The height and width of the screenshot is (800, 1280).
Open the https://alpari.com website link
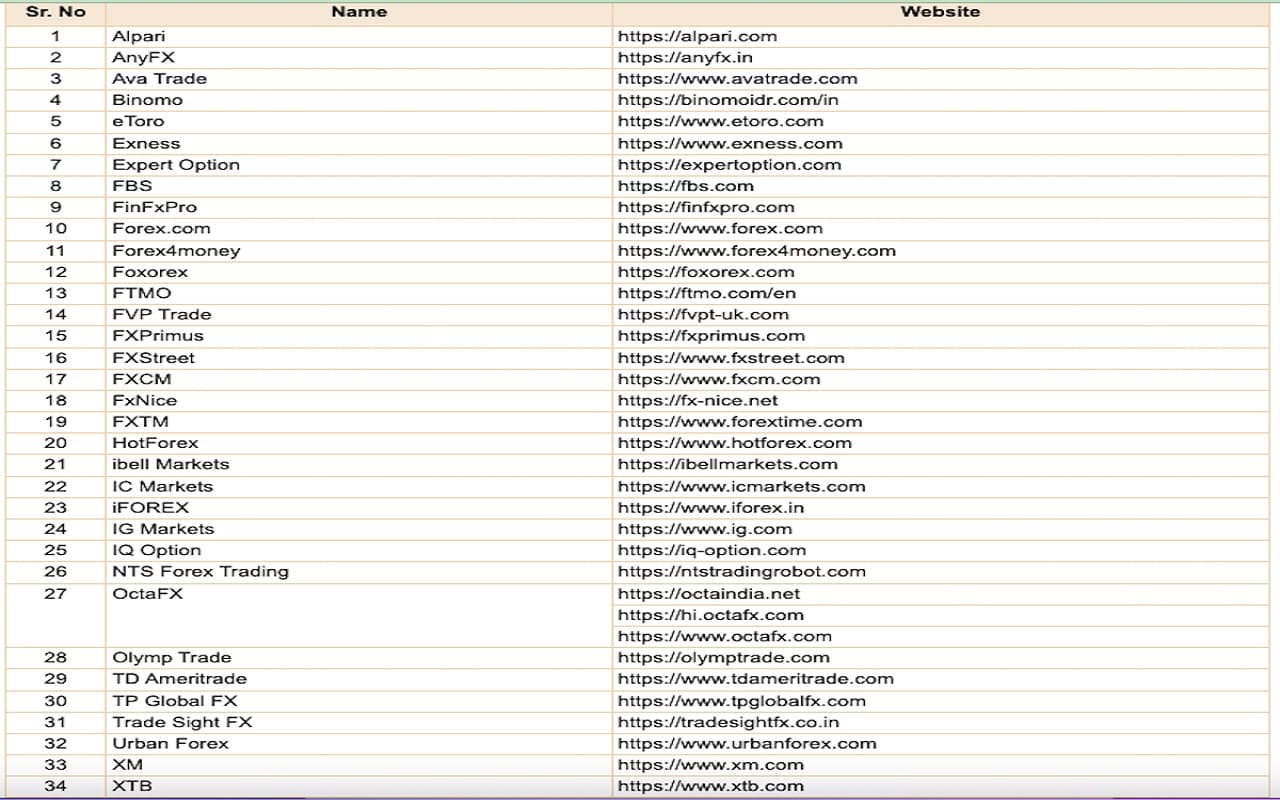click(697, 36)
